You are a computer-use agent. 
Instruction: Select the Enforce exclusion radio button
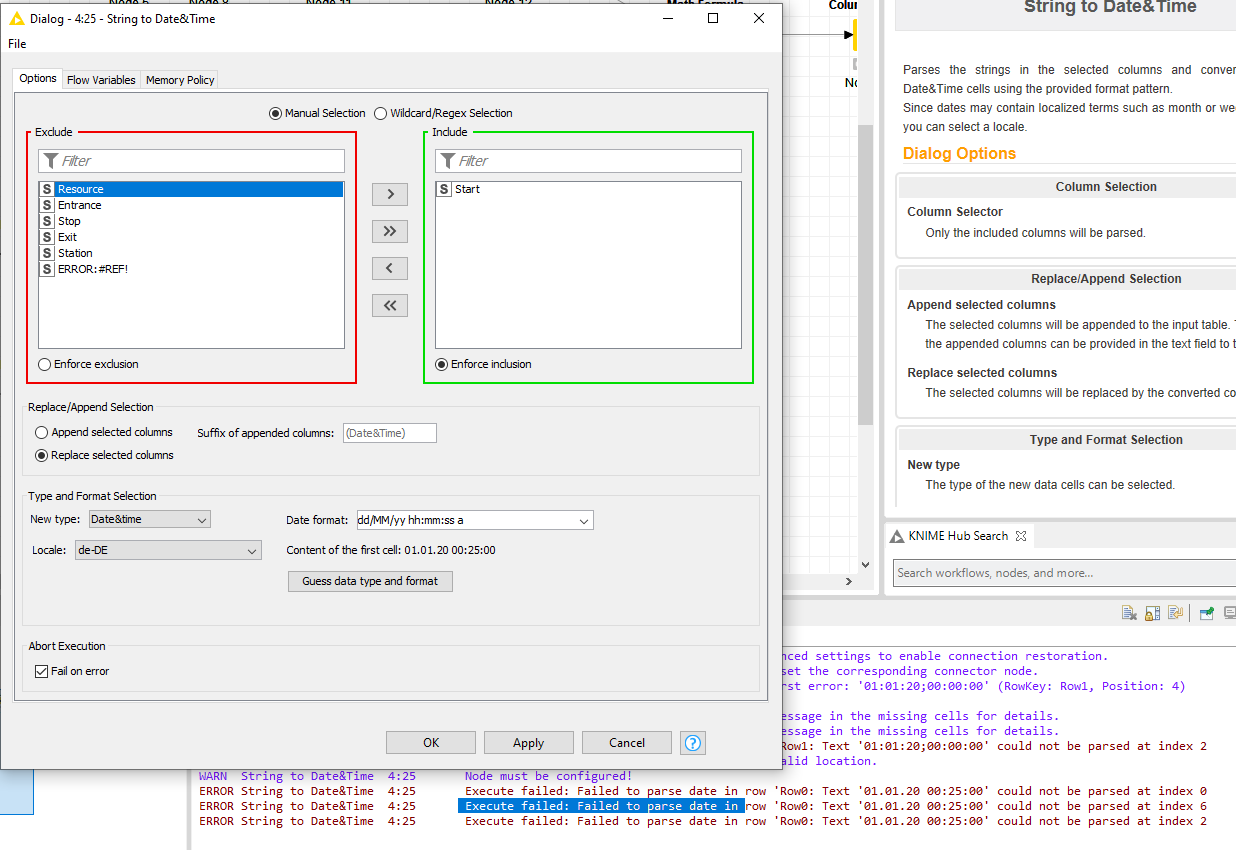tap(45, 364)
